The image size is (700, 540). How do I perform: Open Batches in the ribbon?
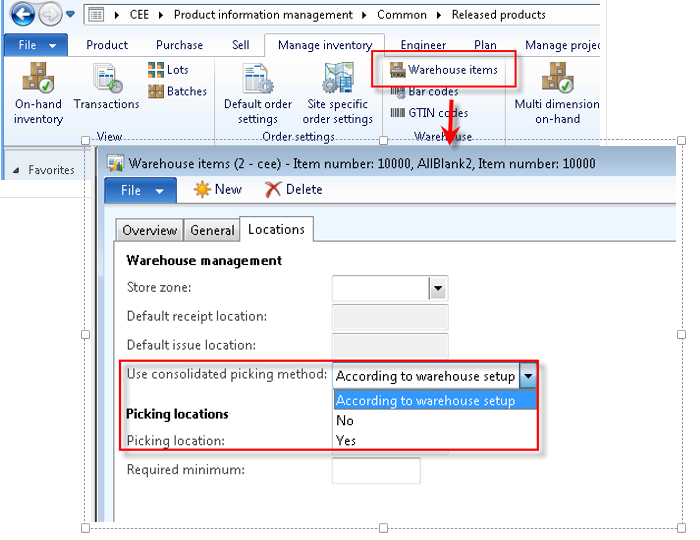177,91
